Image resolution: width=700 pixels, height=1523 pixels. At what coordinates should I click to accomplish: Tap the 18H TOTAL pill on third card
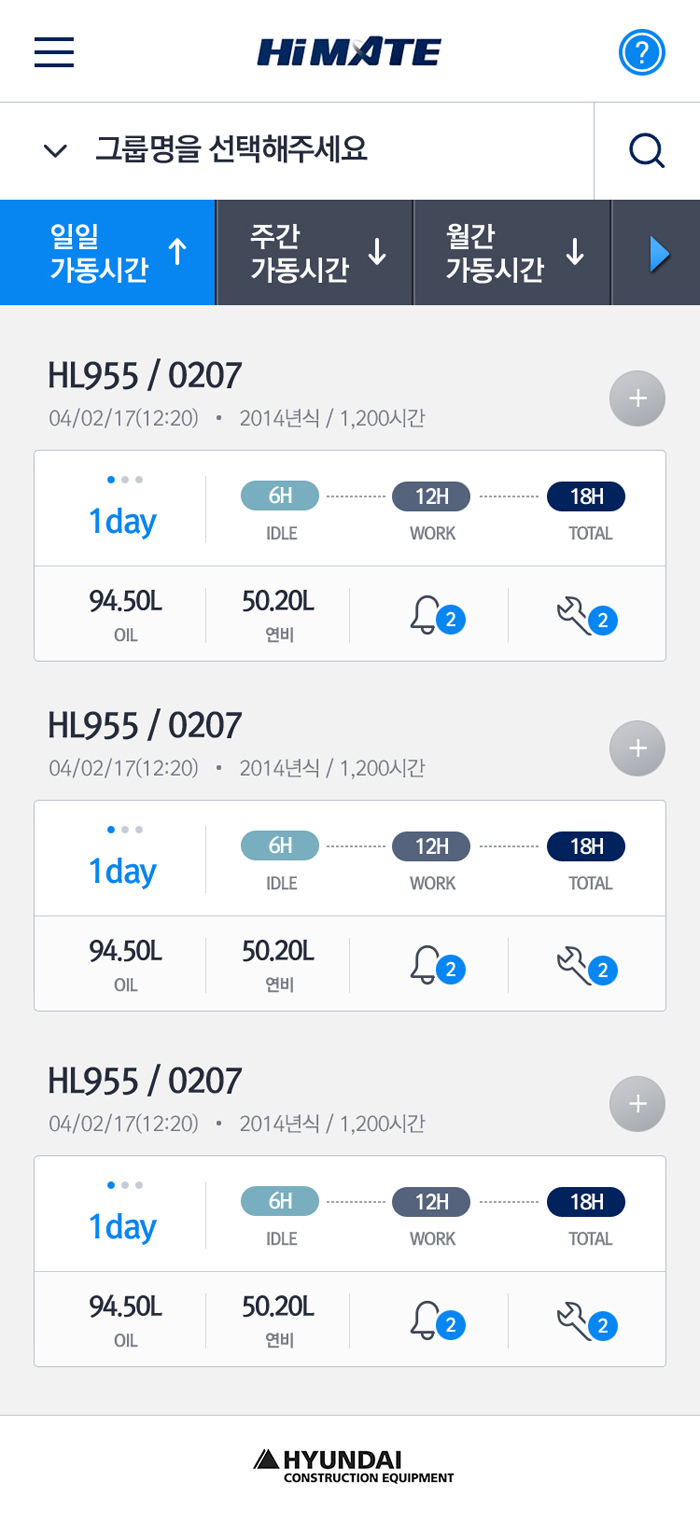586,1202
